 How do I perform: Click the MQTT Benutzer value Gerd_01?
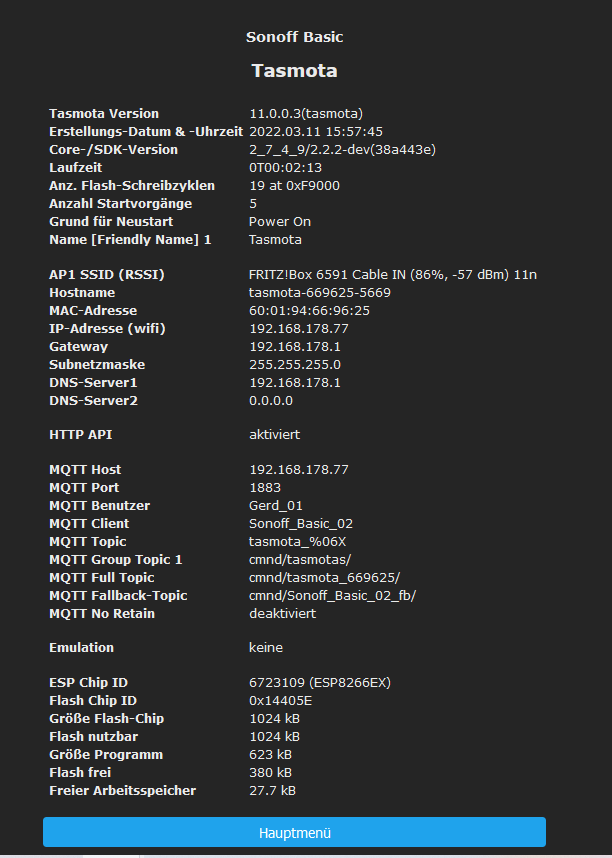276,506
